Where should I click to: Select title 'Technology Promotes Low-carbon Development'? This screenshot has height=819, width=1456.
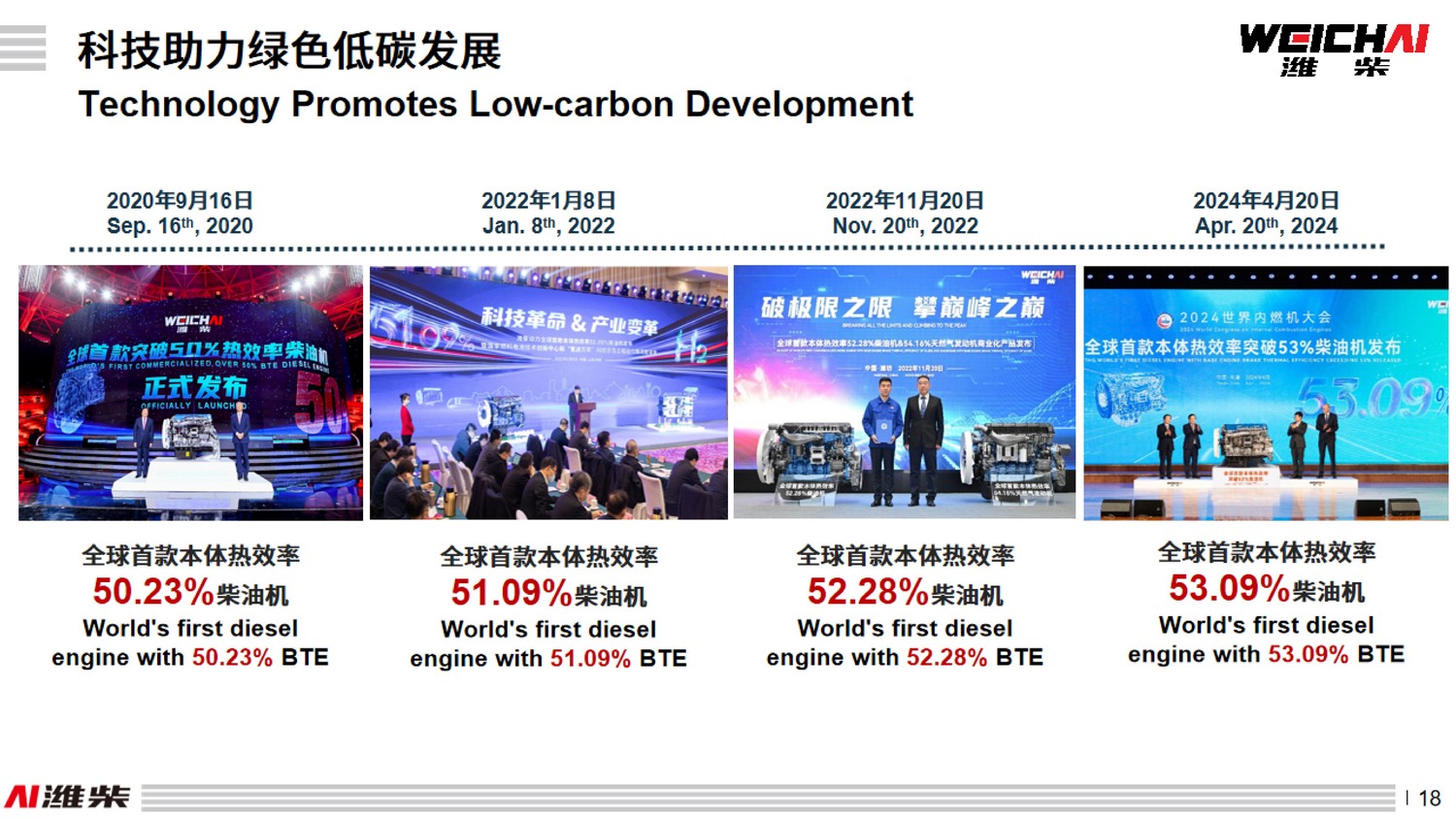[x=496, y=104]
